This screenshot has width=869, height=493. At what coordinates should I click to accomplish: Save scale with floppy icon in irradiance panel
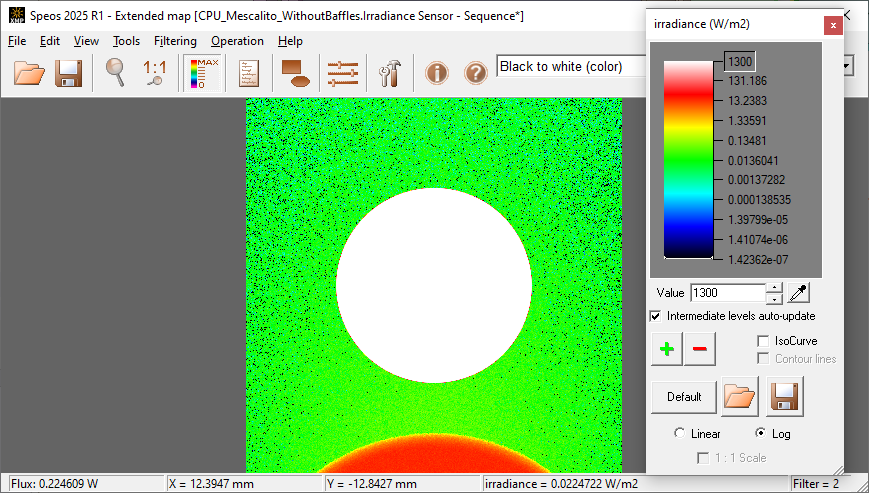point(785,397)
